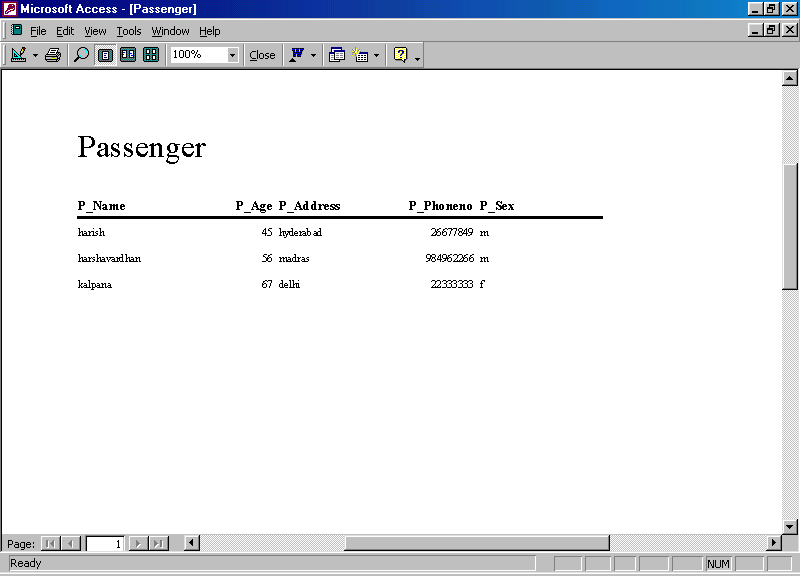Go to the last page button
The image size is (800, 576).
point(159,543)
